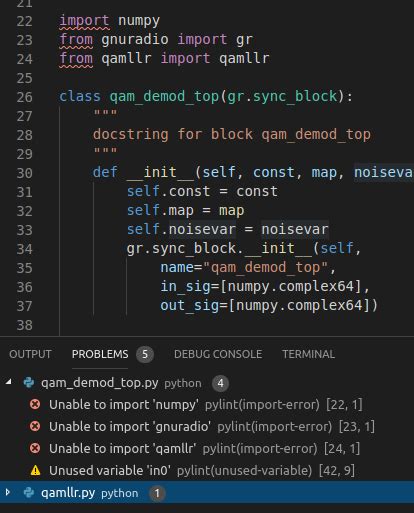
Task: Click the problems count badge 5
Action: click(x=145, y=354)
